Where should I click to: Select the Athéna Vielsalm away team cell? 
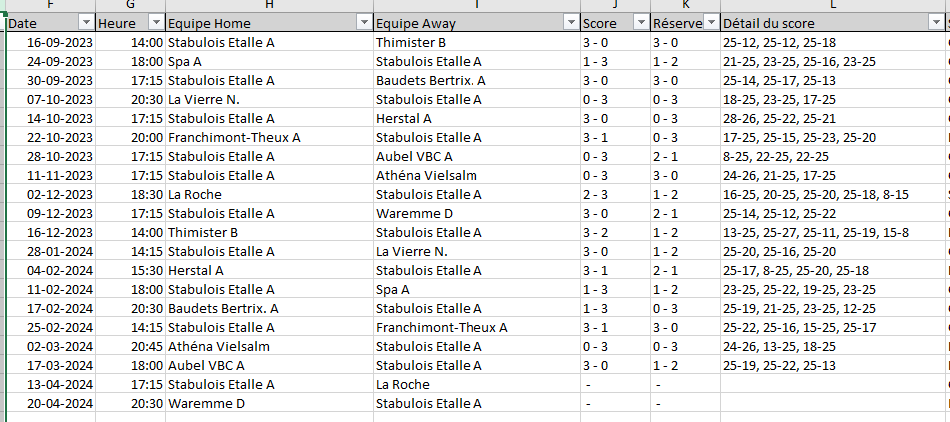pos(477,176)
